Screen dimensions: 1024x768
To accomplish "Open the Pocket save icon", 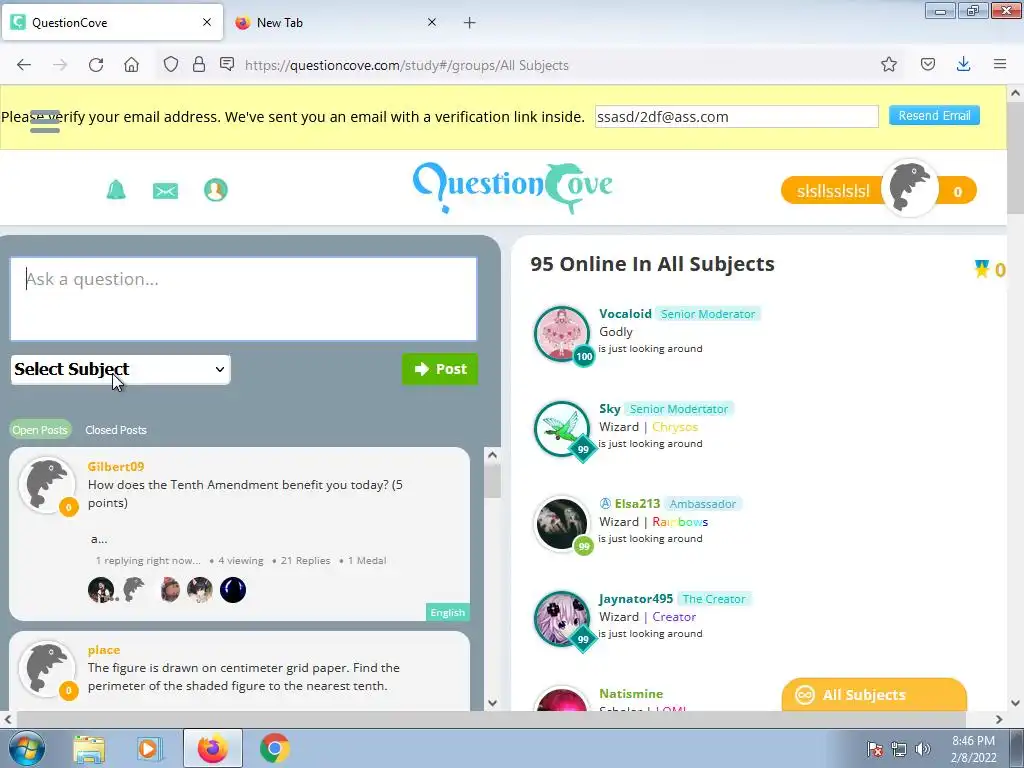I will [928, 64].
